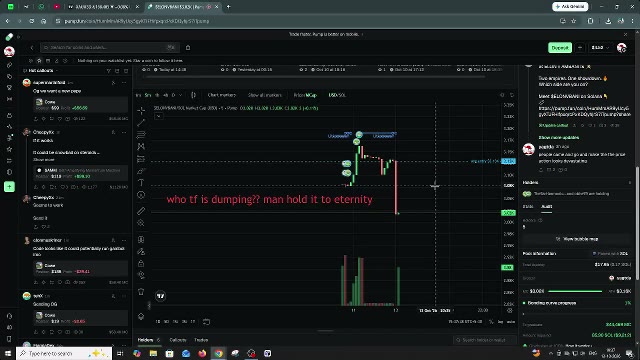Toggle stay-in-drawing-mode pencil lock icon
The height and width of the screenshot is (360, 640).
[x=141, y=251]
